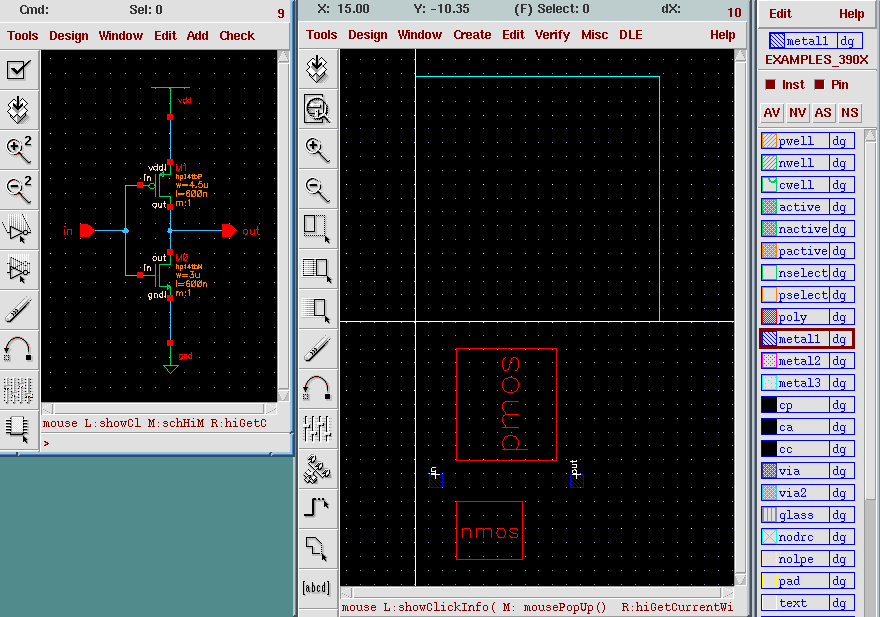880x617 pixels.
Task: Open Misc menu in layout window
Action: click(x=594, y=35)
